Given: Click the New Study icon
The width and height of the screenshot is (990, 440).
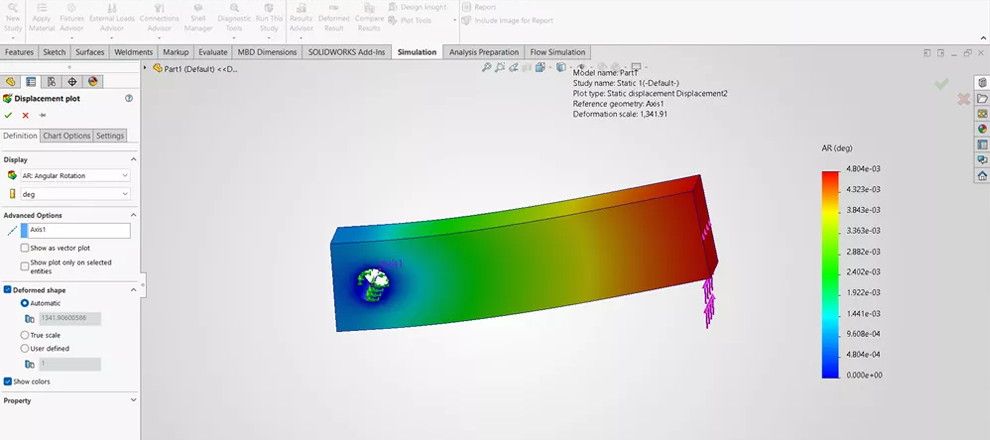Looking at the screenshot, I should click(13, 18).
